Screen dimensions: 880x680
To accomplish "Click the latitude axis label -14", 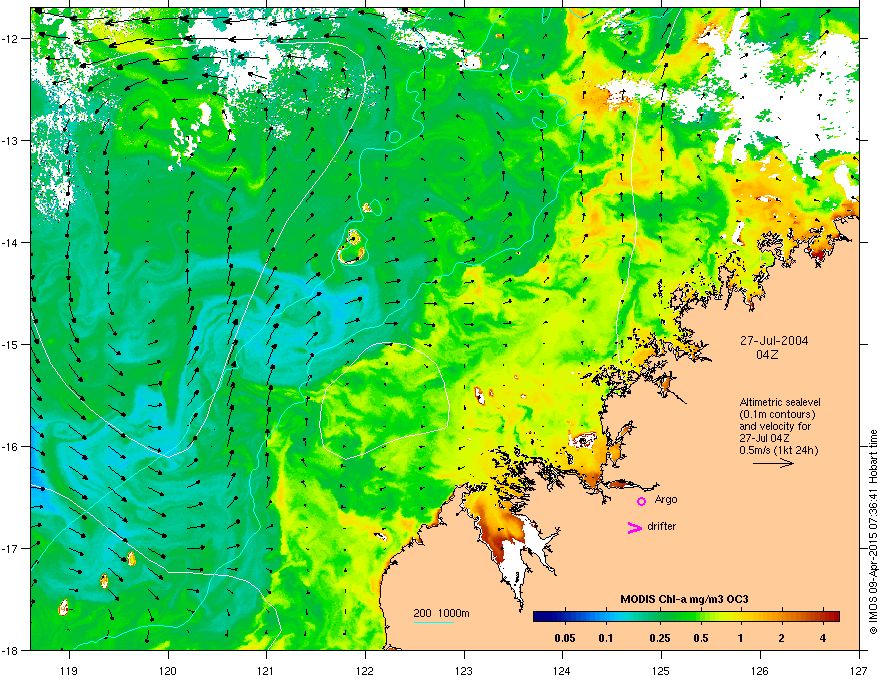I will tap(11, 242).
